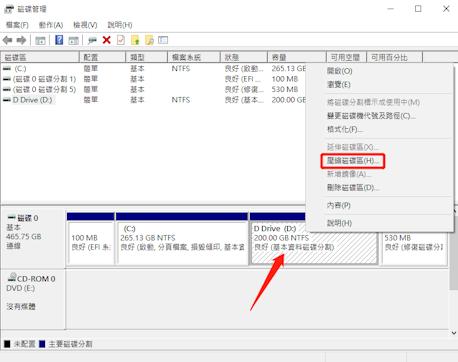
Task: Toggle the action pane toolbar icon
Action: point(73,40)
